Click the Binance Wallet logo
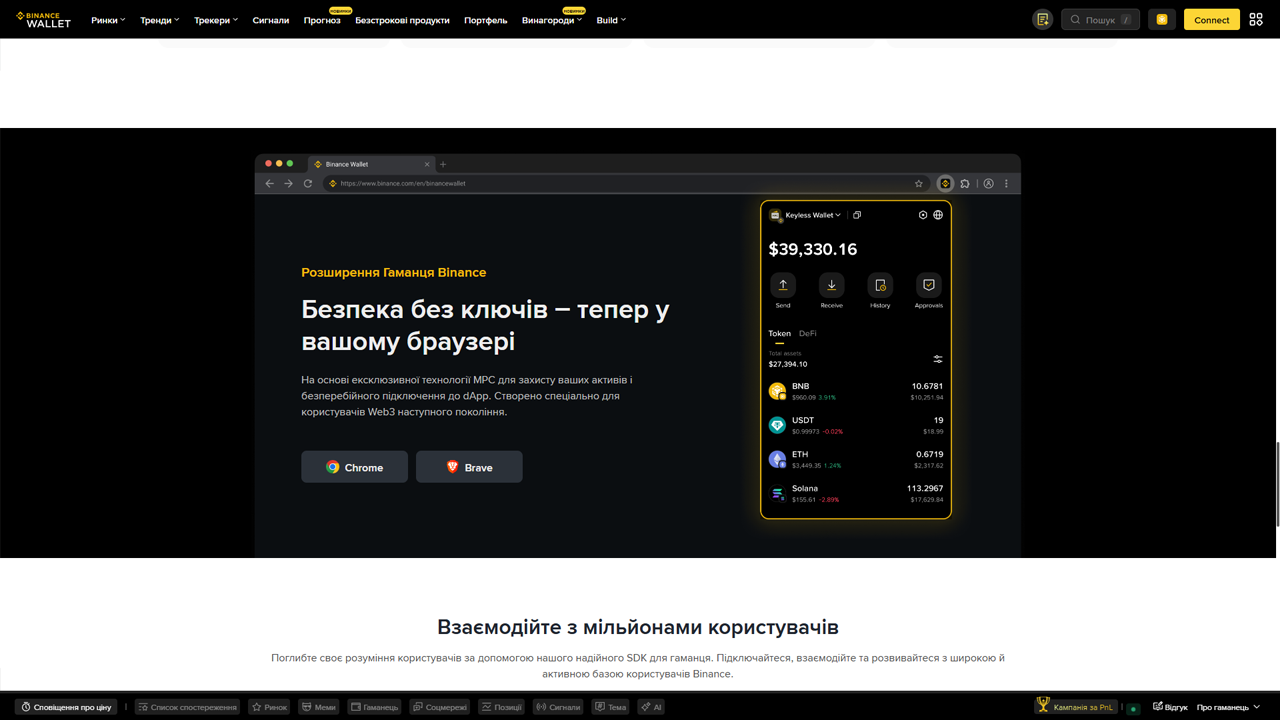The height and width of the screenshot is (720, 1280). [44, 19]
